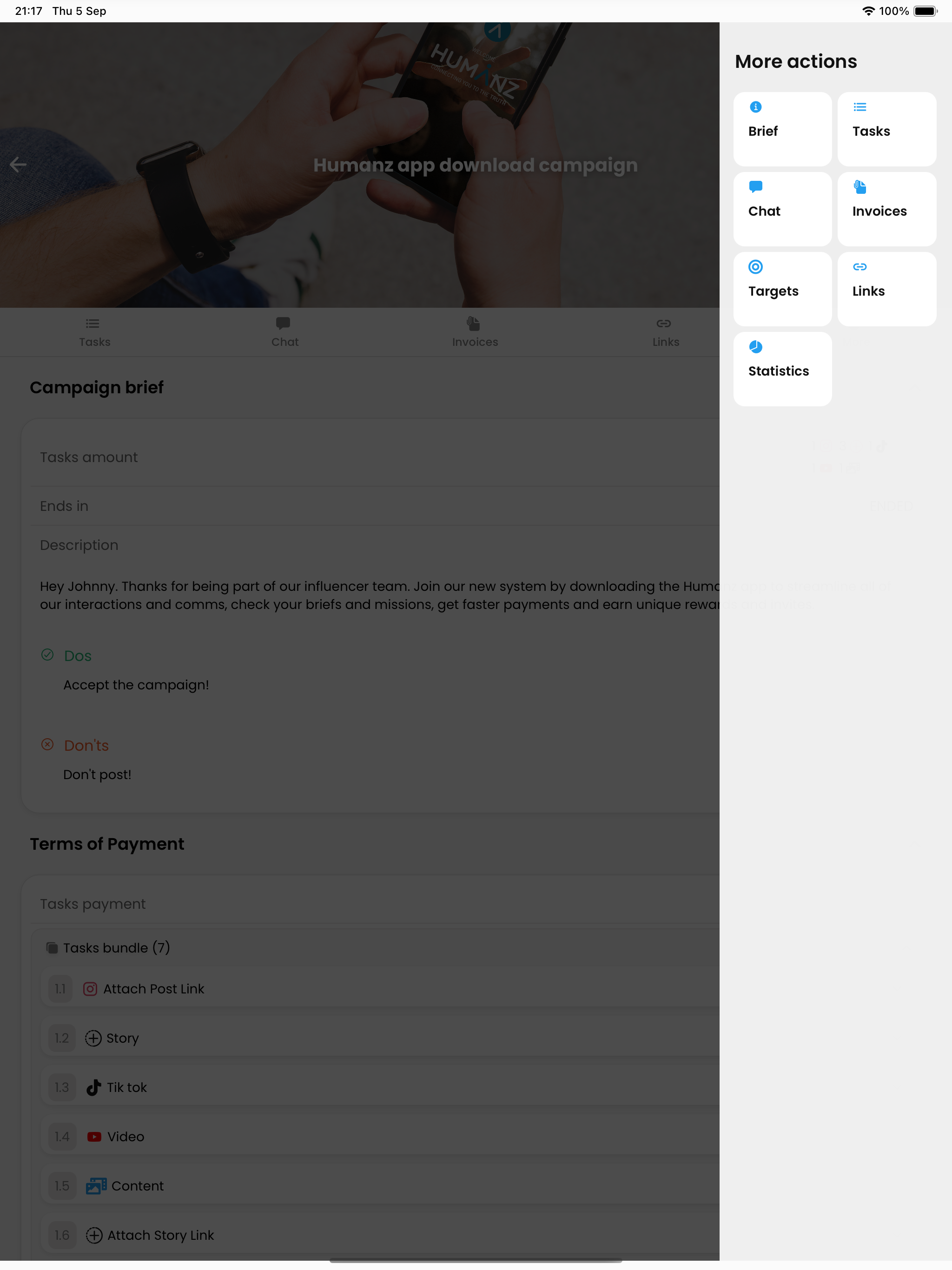952x1270 pixels.
Task: Click the Wi-Fi icon in status bar
Action: tap(868, 11)
